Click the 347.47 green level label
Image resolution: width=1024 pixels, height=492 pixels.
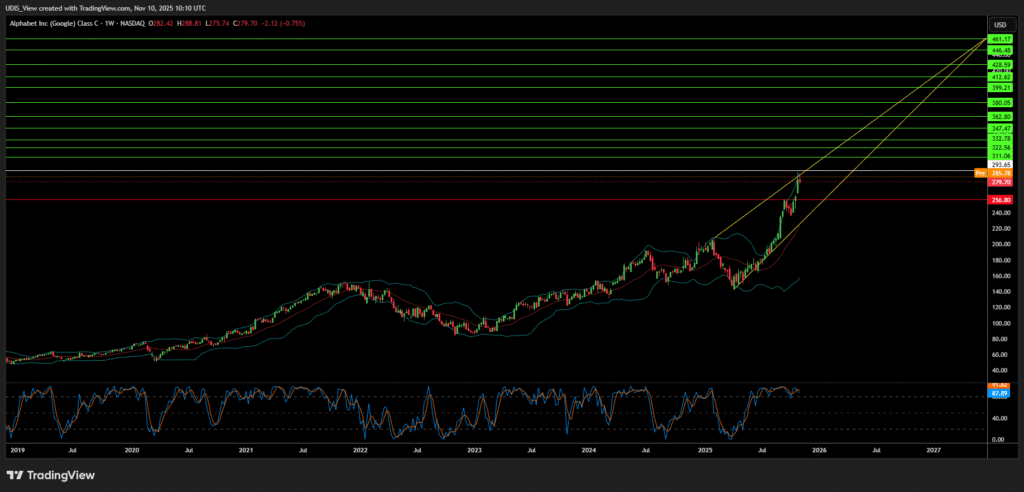coord(999,128)
